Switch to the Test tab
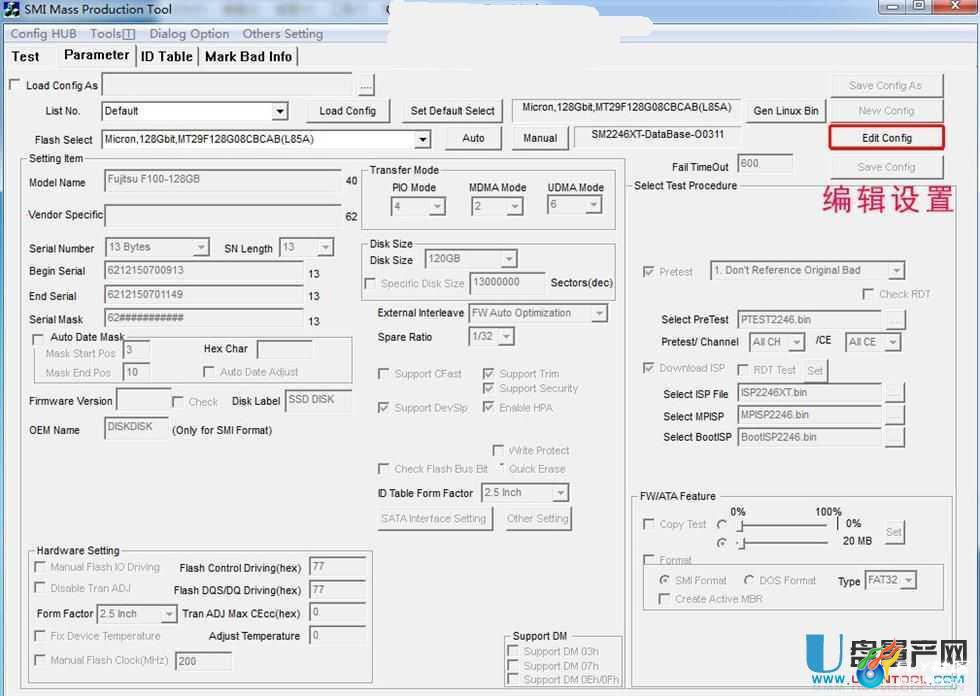Viewport: 980px width, 696px height. pos(26,56)
